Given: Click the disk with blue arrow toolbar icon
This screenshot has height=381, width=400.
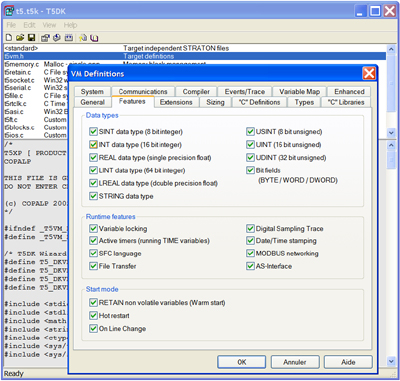Looking at the screenshot, I should [57, 38].
